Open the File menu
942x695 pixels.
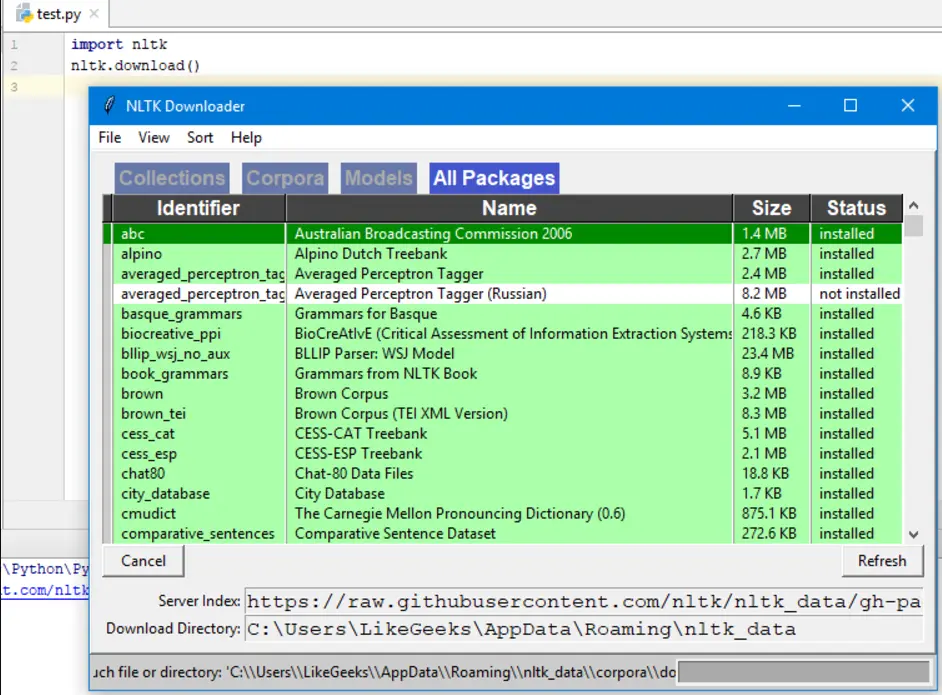(109, 138)
